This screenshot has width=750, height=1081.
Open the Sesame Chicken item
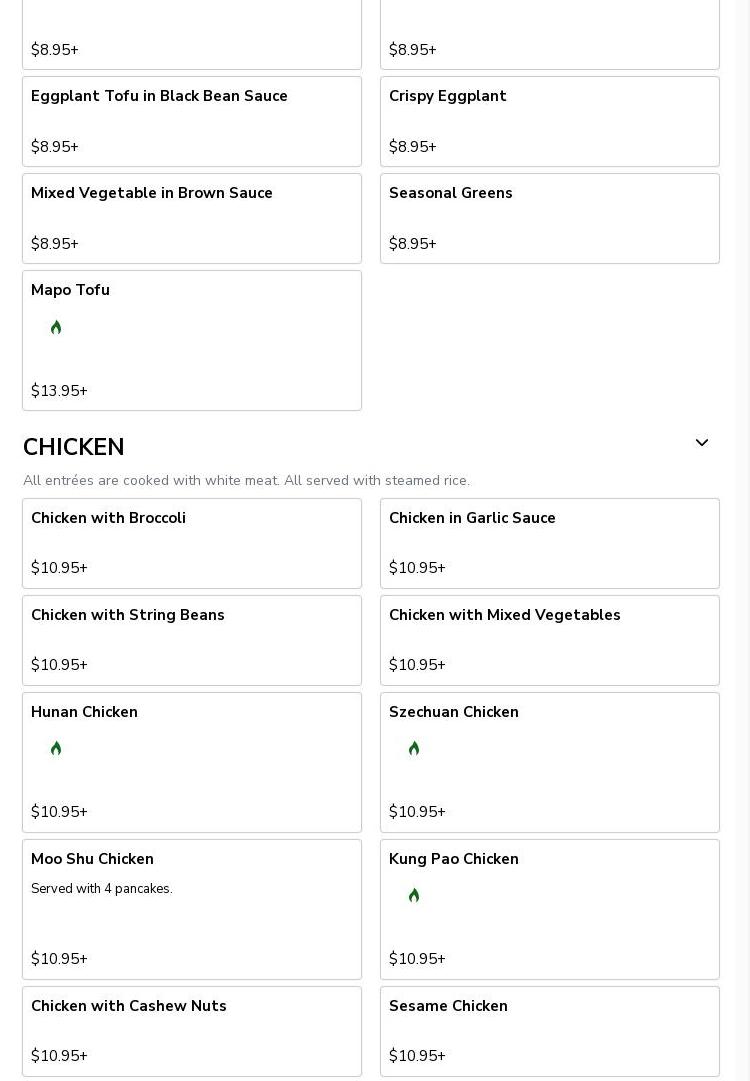(549, 1031)
